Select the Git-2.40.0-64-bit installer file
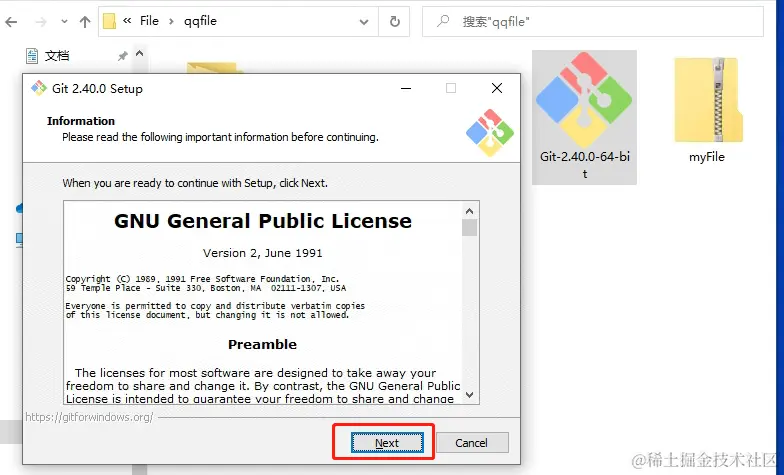The image size is (784, 475). click(584, 117)
